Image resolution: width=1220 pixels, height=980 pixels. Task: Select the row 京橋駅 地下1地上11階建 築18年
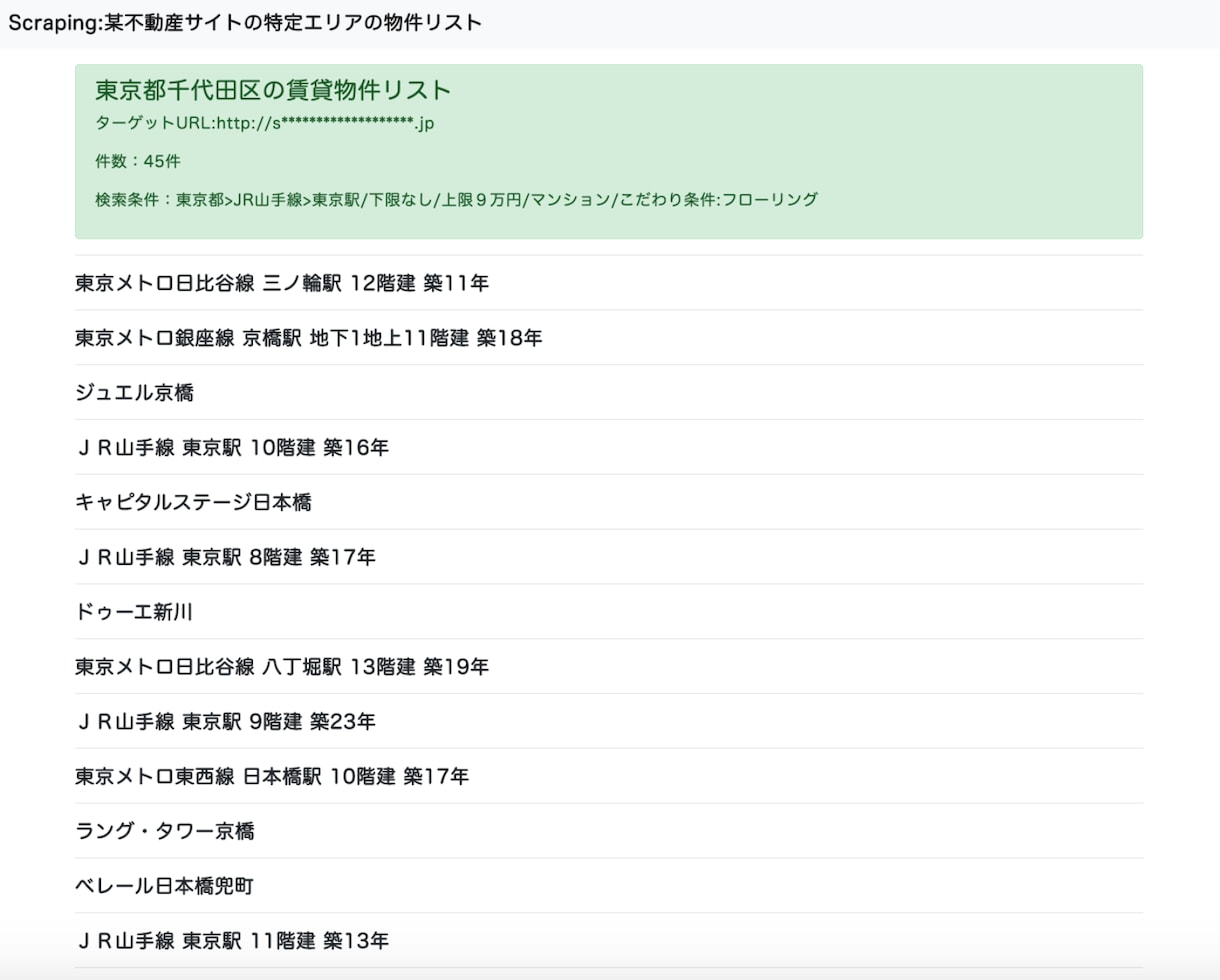coord(609,338)
